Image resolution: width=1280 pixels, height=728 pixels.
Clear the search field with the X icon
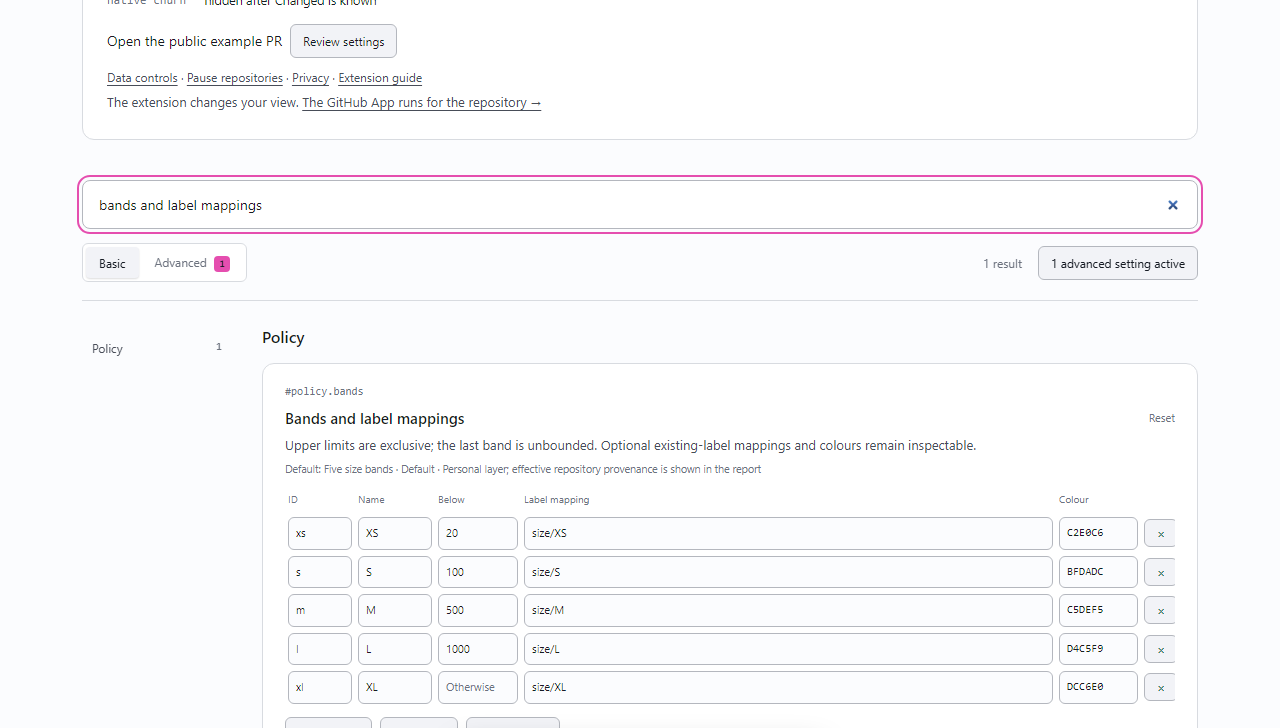1173,205
